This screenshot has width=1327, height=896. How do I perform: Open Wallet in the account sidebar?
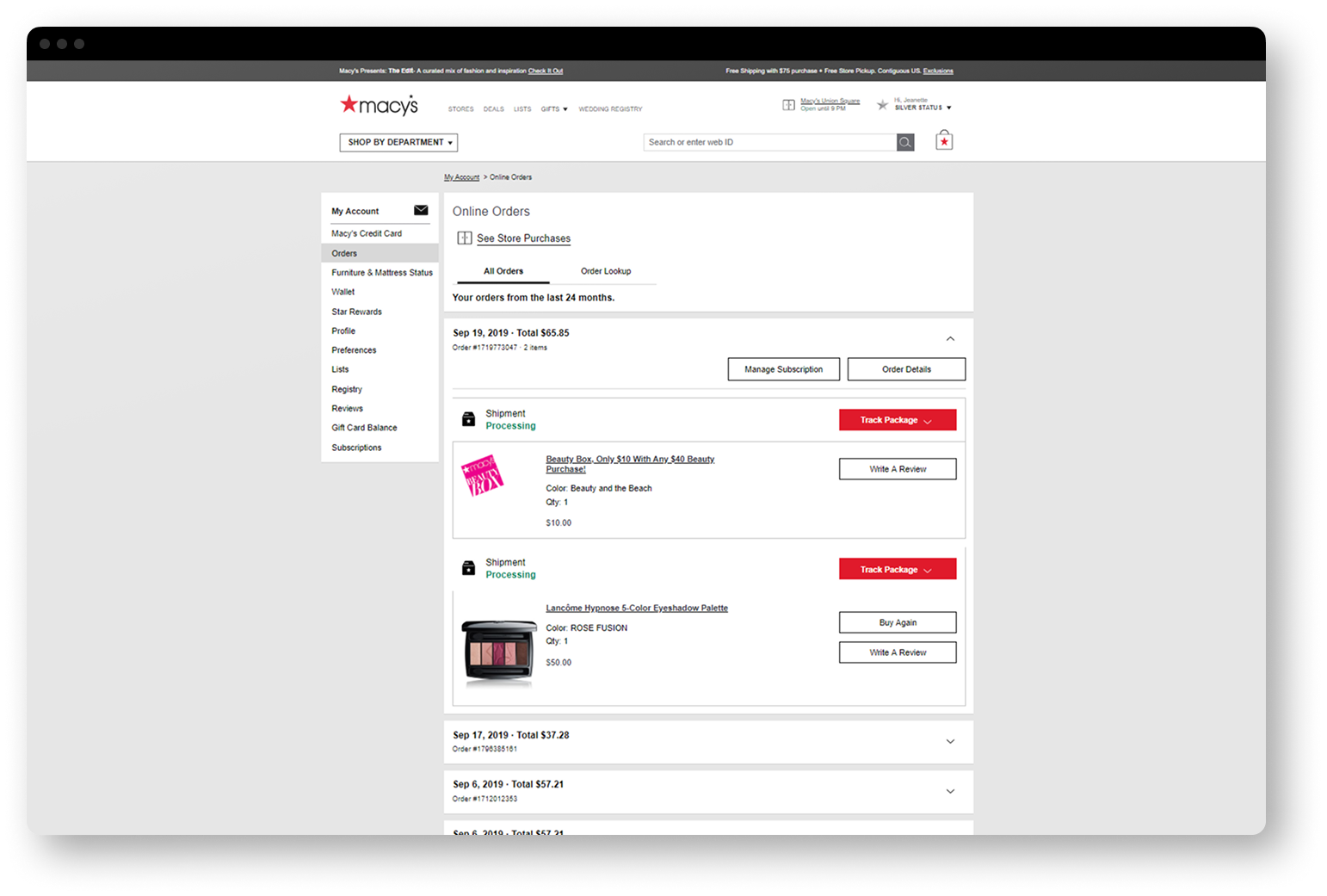[x=343, y=292]
